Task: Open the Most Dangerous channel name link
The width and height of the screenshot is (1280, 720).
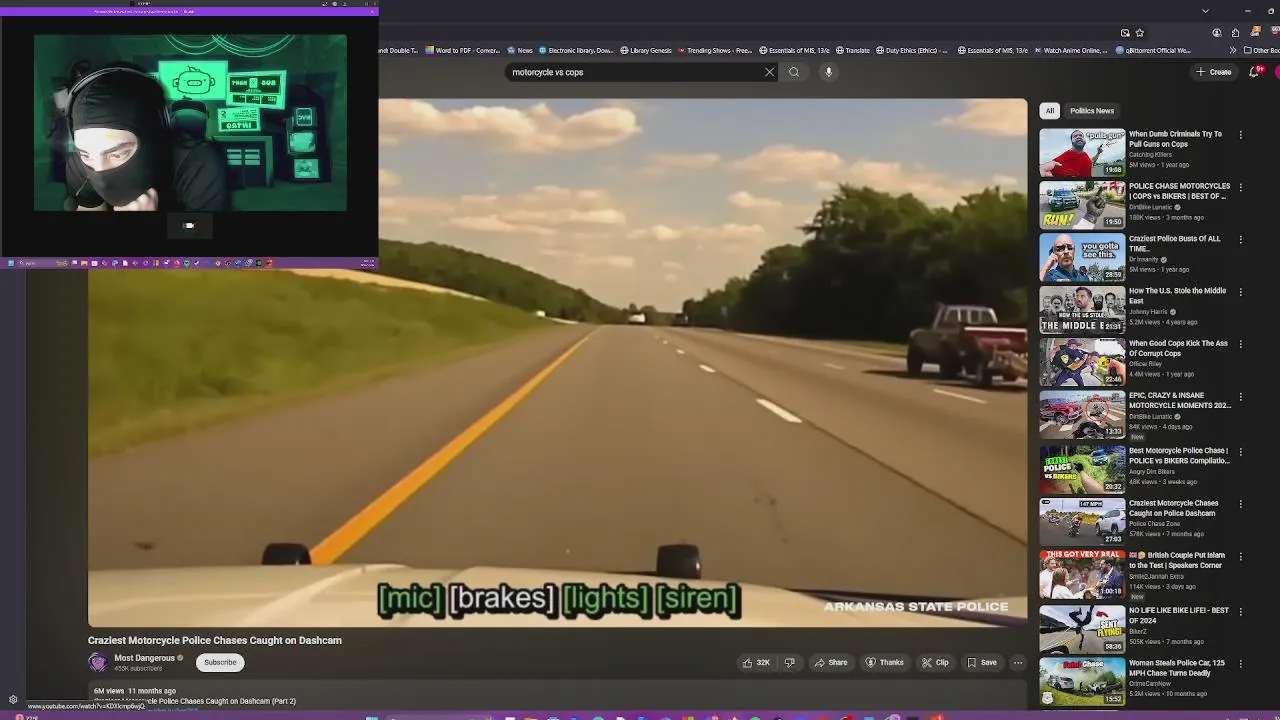Action: [x=144, y=658]
